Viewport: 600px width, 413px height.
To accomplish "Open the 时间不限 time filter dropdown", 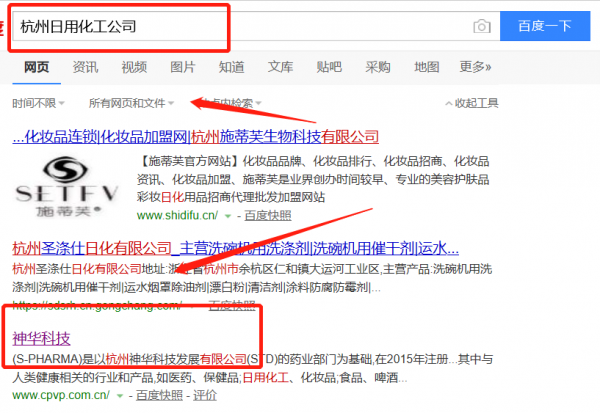I will [39, 103].
